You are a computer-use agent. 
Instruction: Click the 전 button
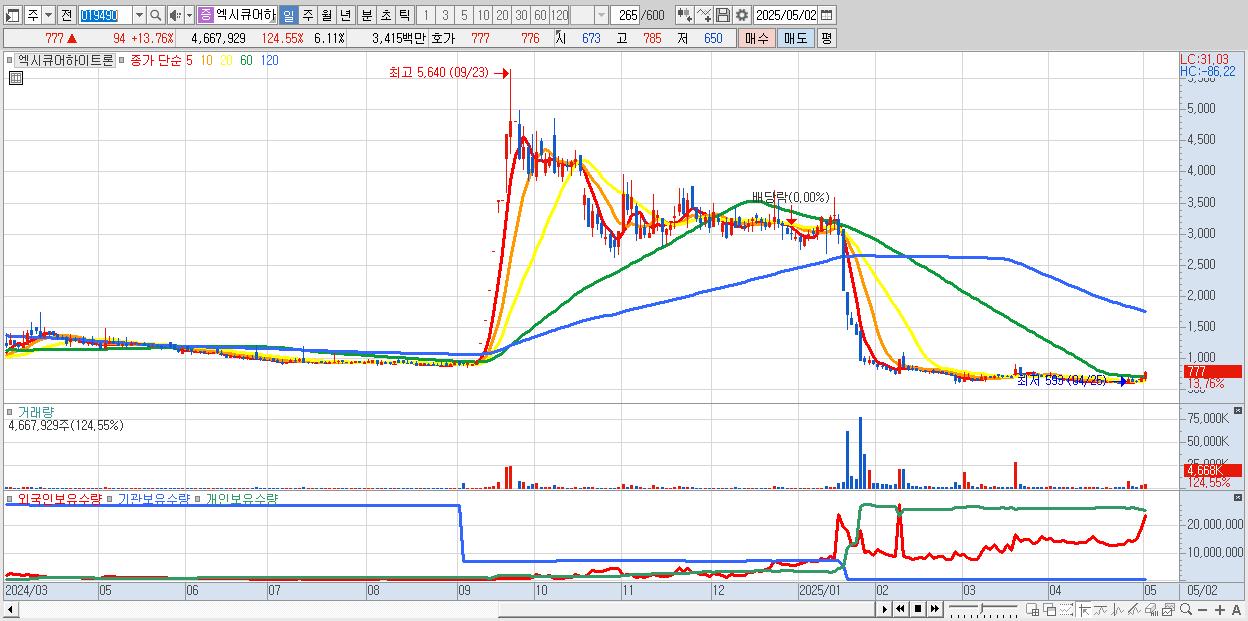coord(66,15)
